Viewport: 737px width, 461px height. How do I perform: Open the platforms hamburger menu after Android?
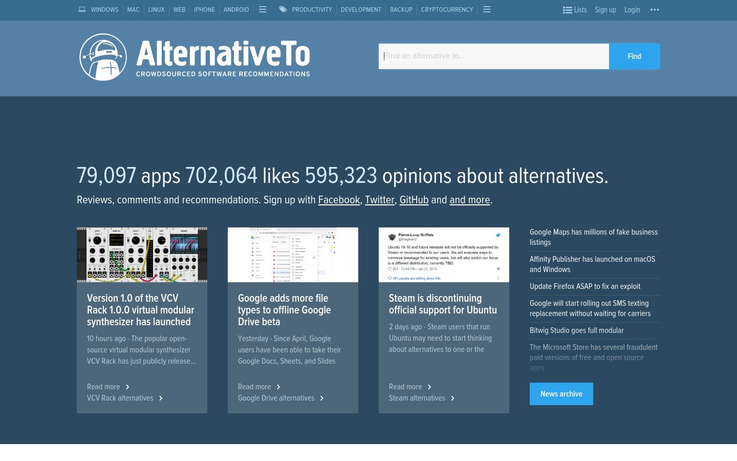[x=263, y=9]
